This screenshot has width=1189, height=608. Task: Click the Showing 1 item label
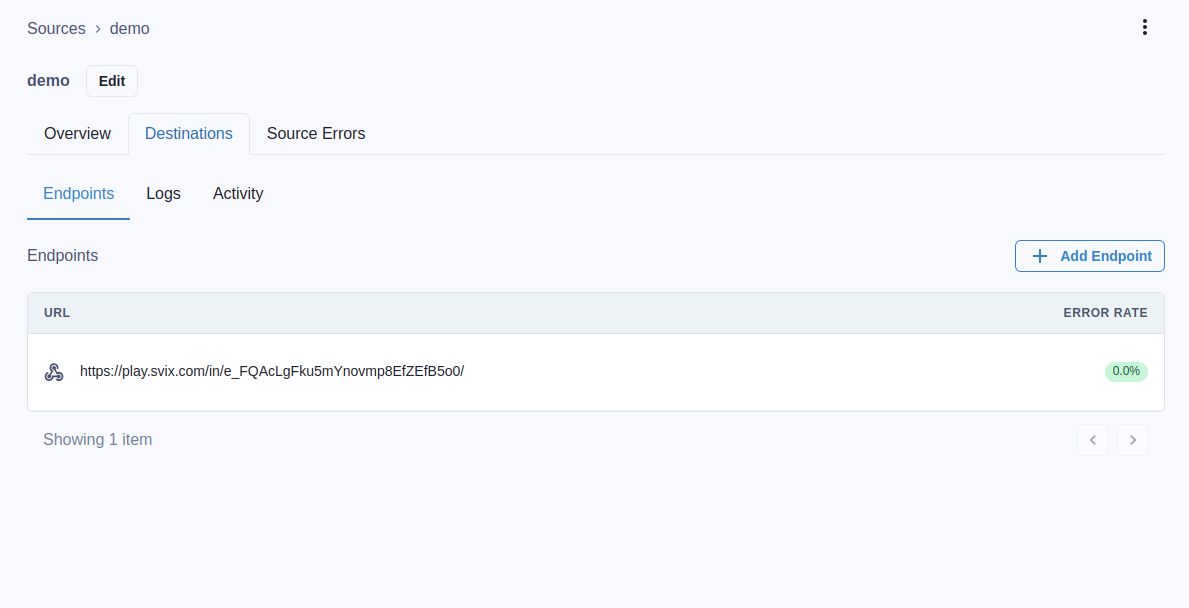coord(97,439)
